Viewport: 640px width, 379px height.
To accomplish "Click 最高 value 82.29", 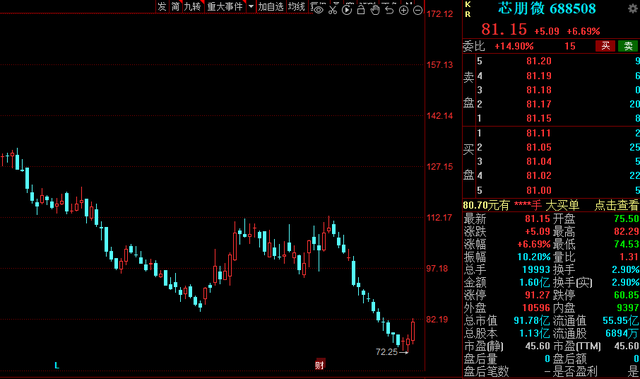I will 627,232.
